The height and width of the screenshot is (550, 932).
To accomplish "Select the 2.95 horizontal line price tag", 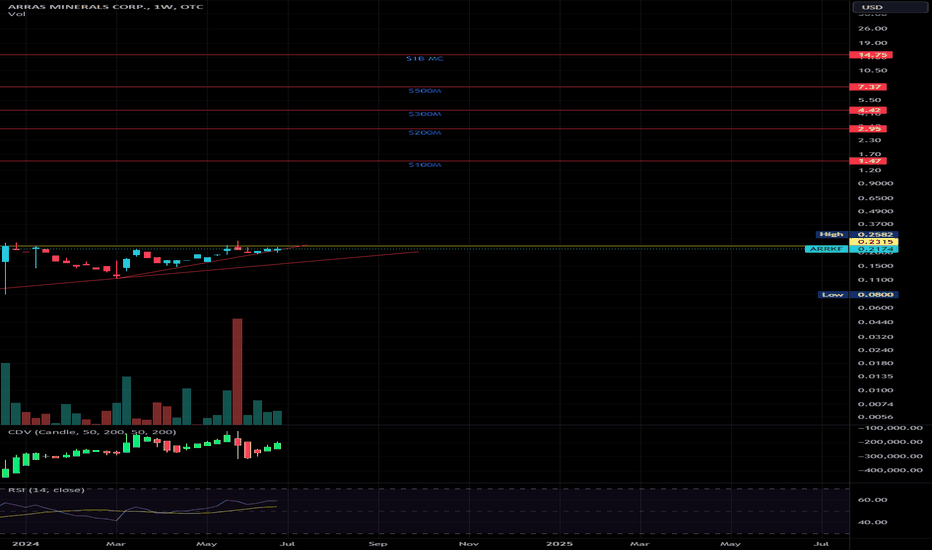I will 868,128.
